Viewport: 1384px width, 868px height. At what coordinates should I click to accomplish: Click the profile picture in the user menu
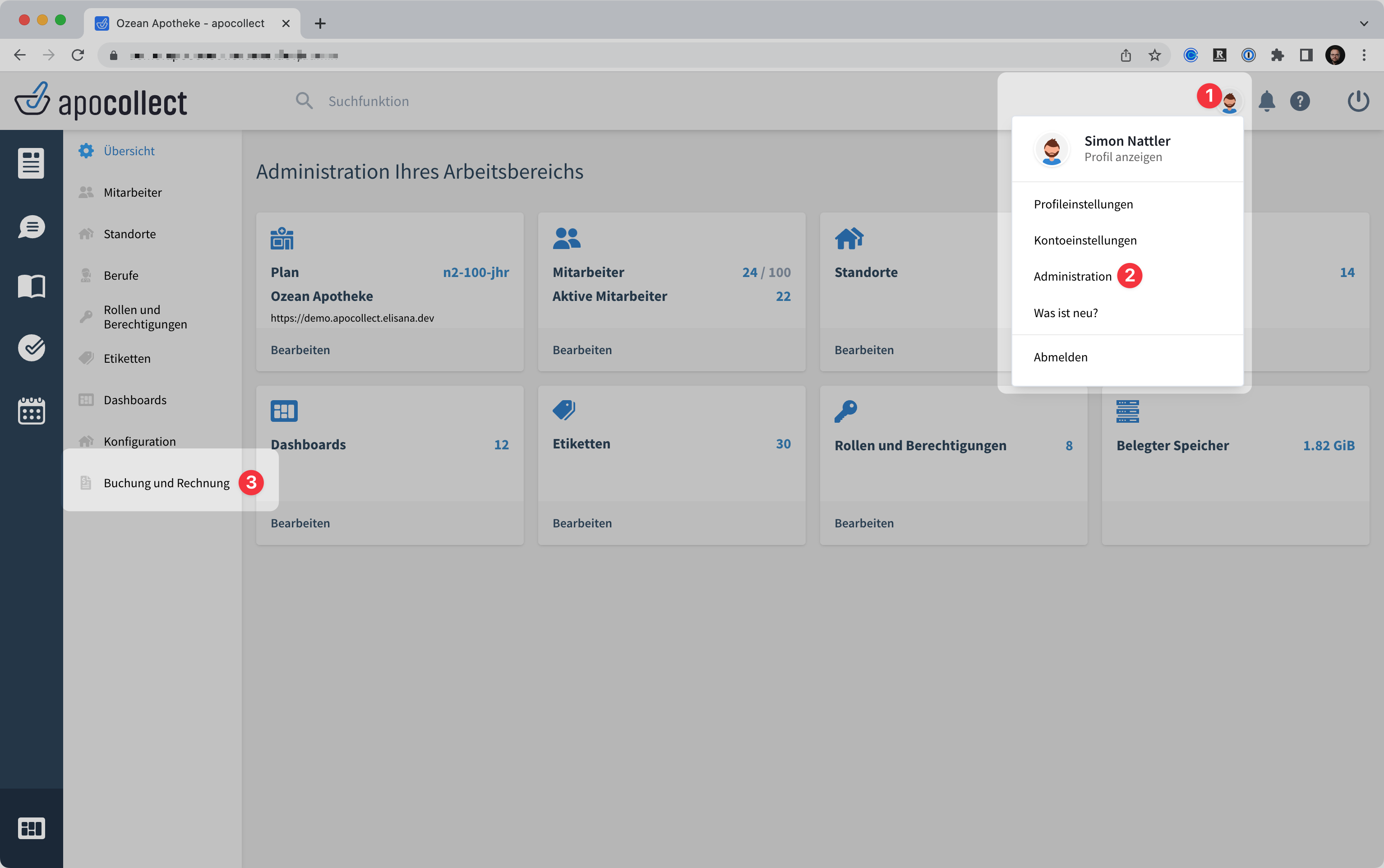(1052, 149)
